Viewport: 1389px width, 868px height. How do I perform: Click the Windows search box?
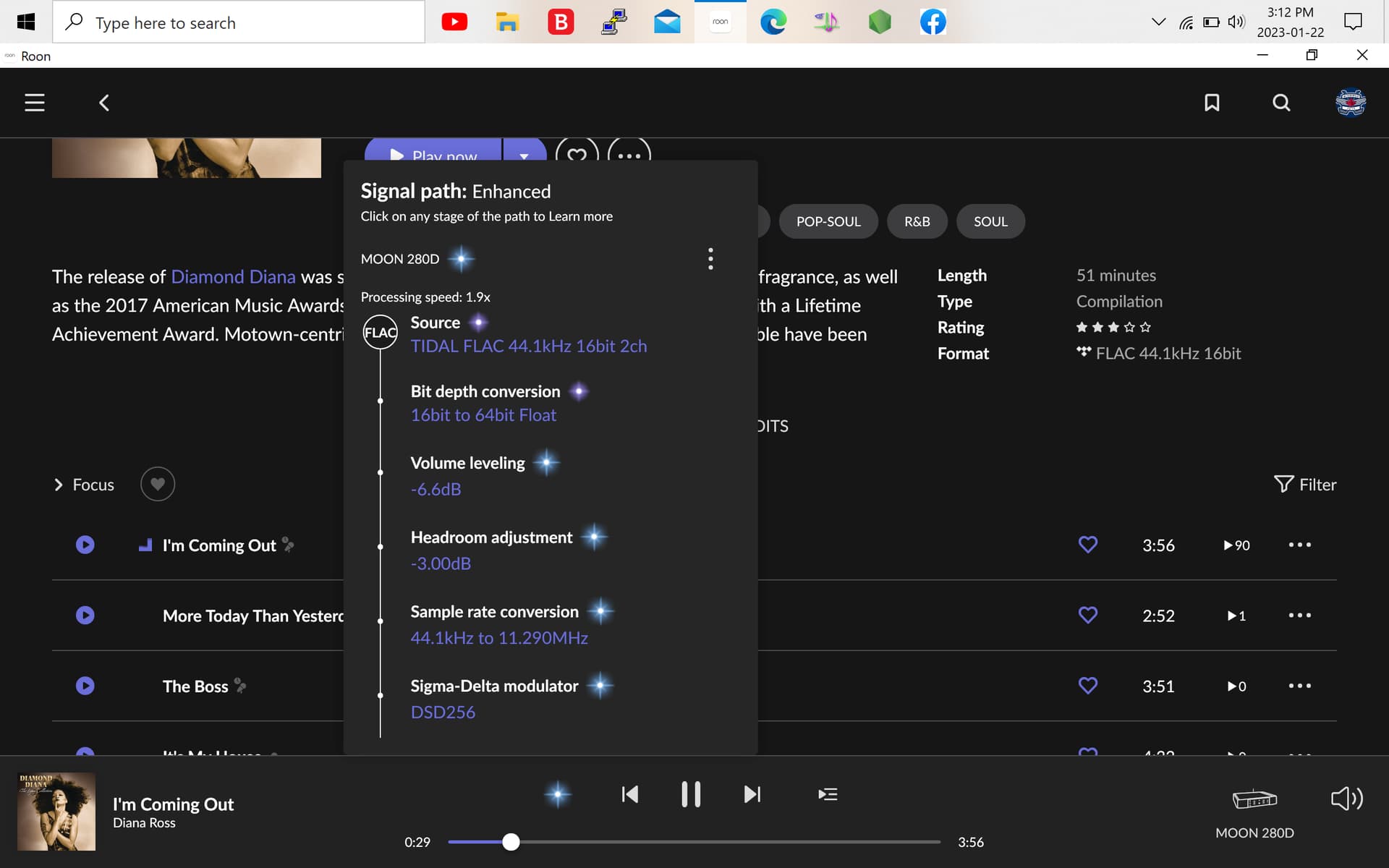[x=239, y=22]
